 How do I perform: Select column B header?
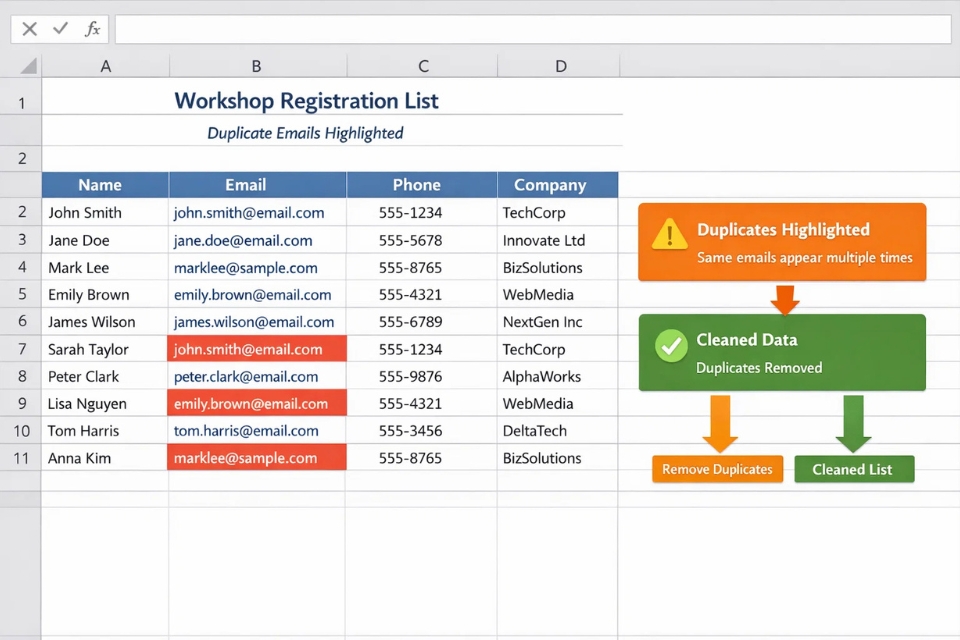click(256, 65)
